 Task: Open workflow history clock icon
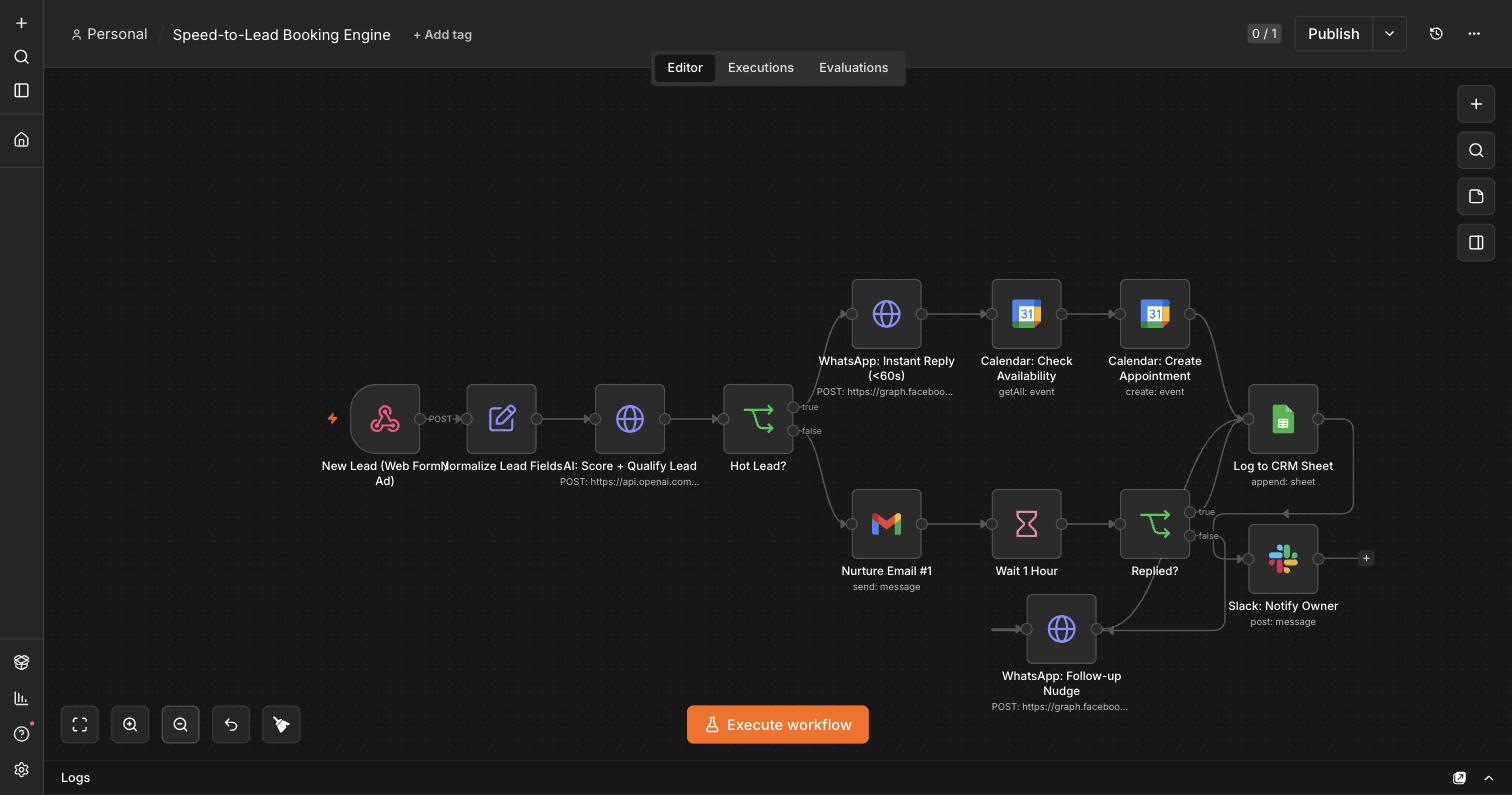pyautogui.click(x=1436, y=33)
